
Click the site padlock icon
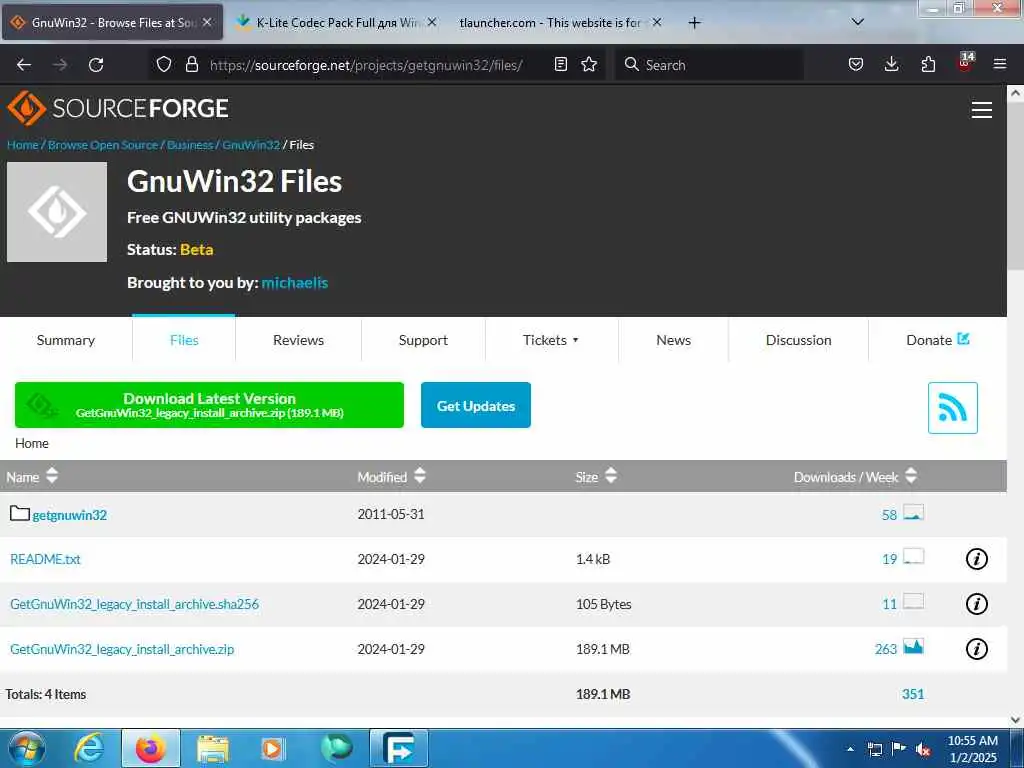tap(191, 64)
